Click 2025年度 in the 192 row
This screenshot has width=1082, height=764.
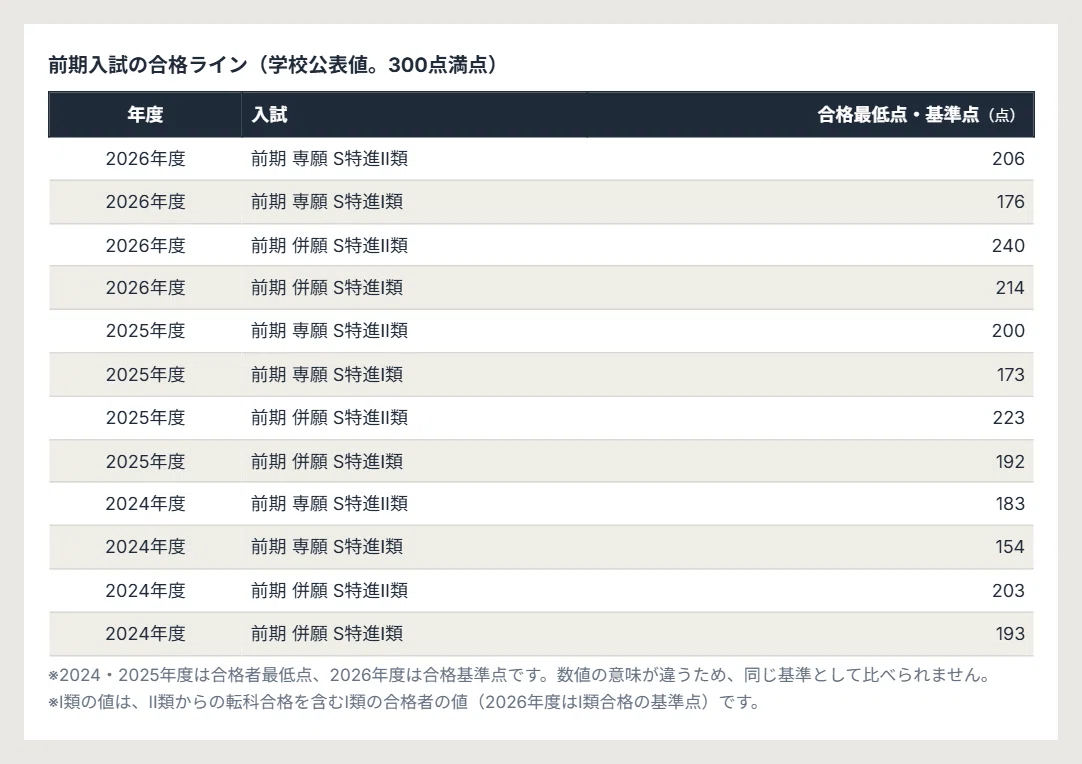(146, 462)
